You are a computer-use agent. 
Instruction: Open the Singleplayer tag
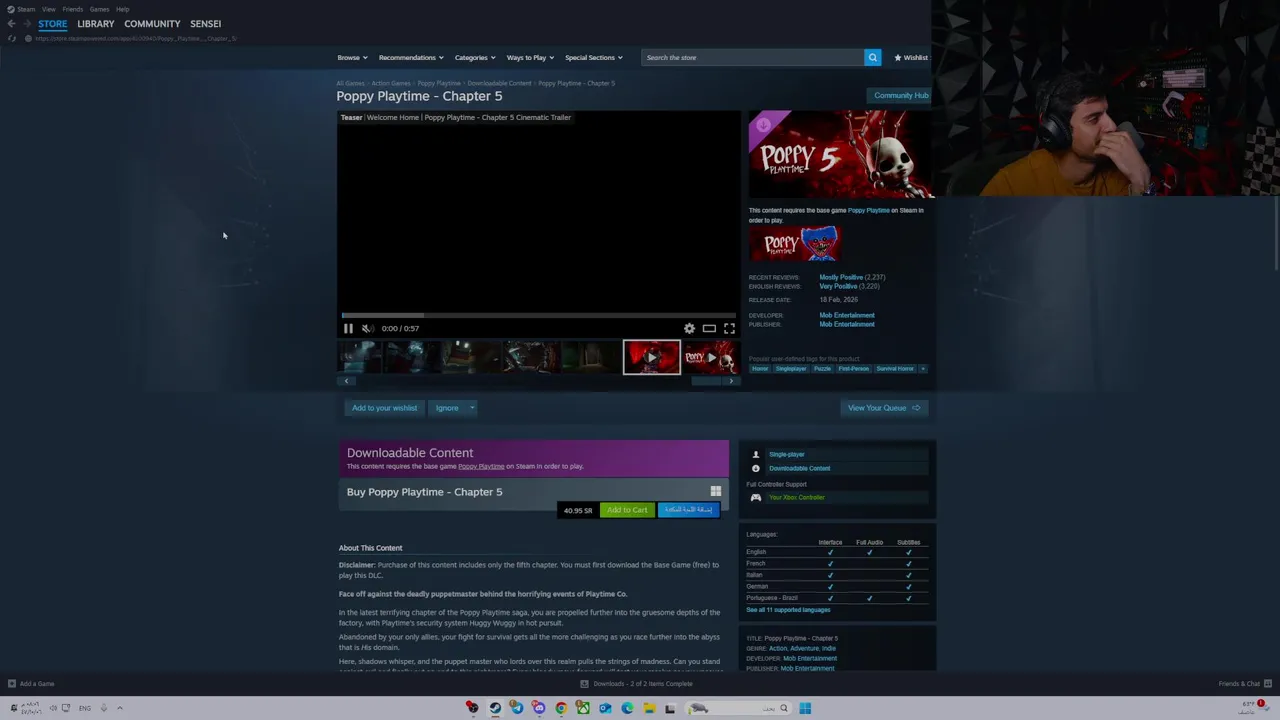(791, 369)
